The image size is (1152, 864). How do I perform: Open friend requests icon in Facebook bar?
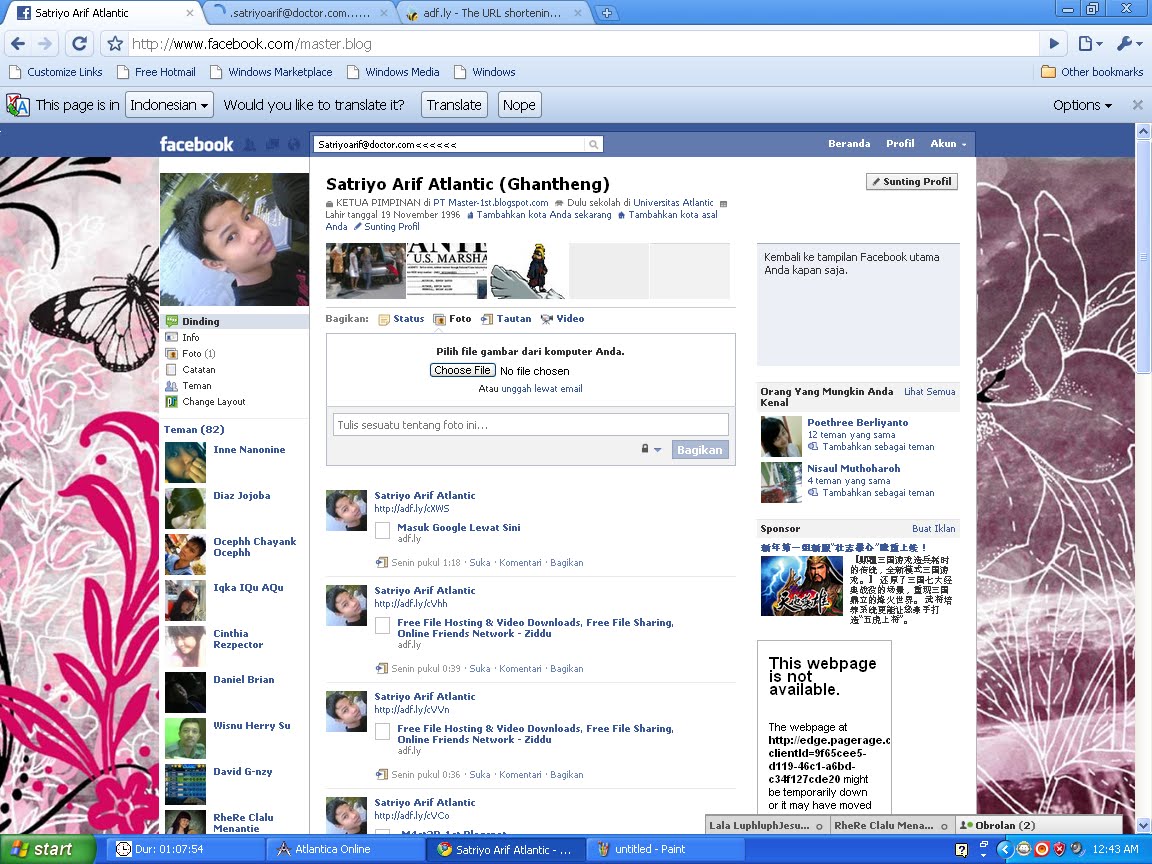250,144
